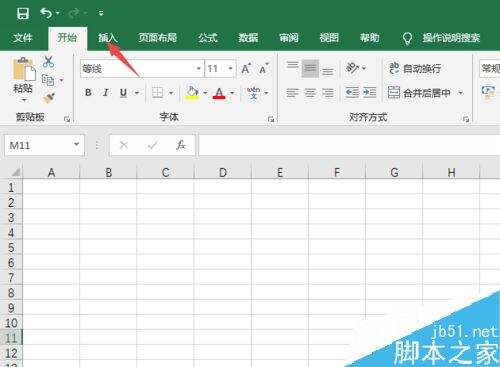
Task: Apply the red font color A
Action: click(219, 93)
